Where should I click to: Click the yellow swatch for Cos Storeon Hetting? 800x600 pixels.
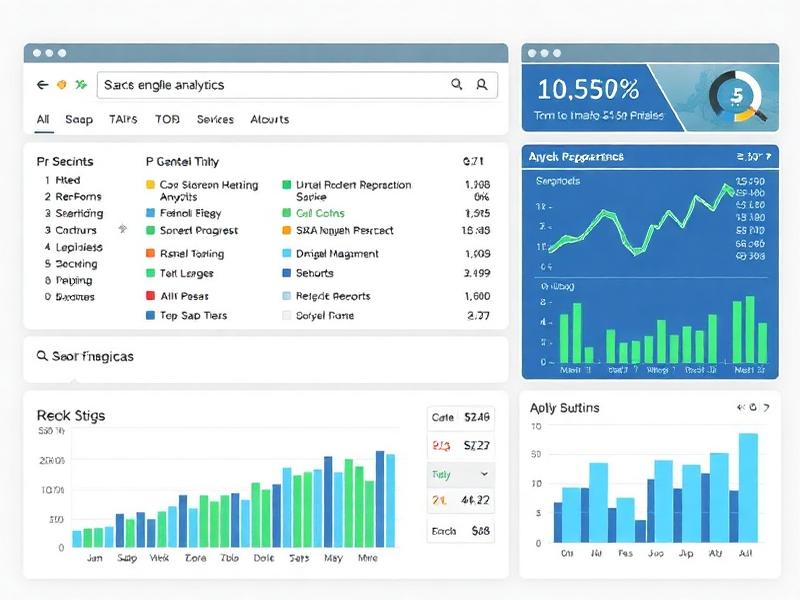151,184
